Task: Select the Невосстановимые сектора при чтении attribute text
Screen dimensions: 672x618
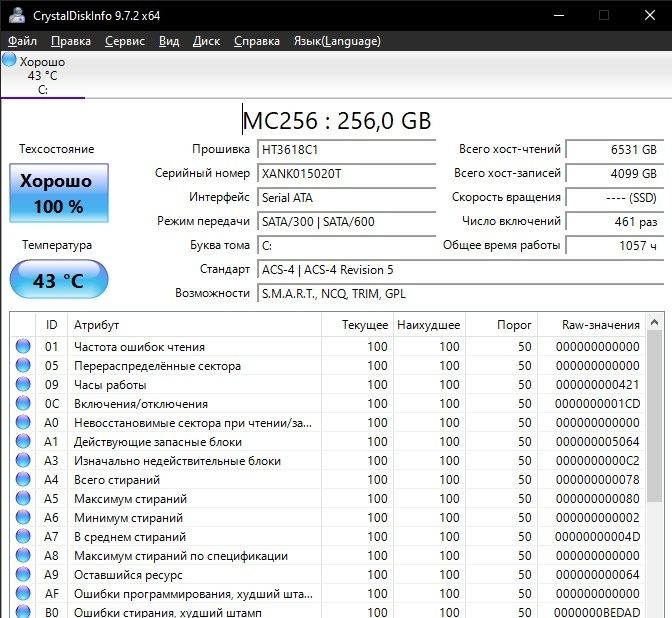Action: click(193, 423)
